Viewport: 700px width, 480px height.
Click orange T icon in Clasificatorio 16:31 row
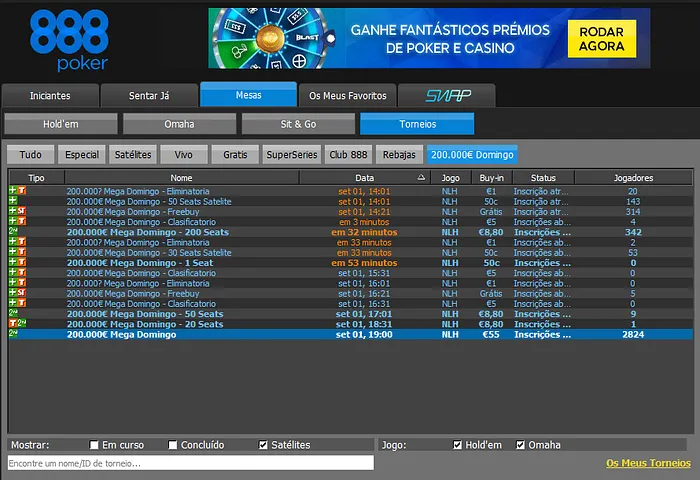[21, 304]
